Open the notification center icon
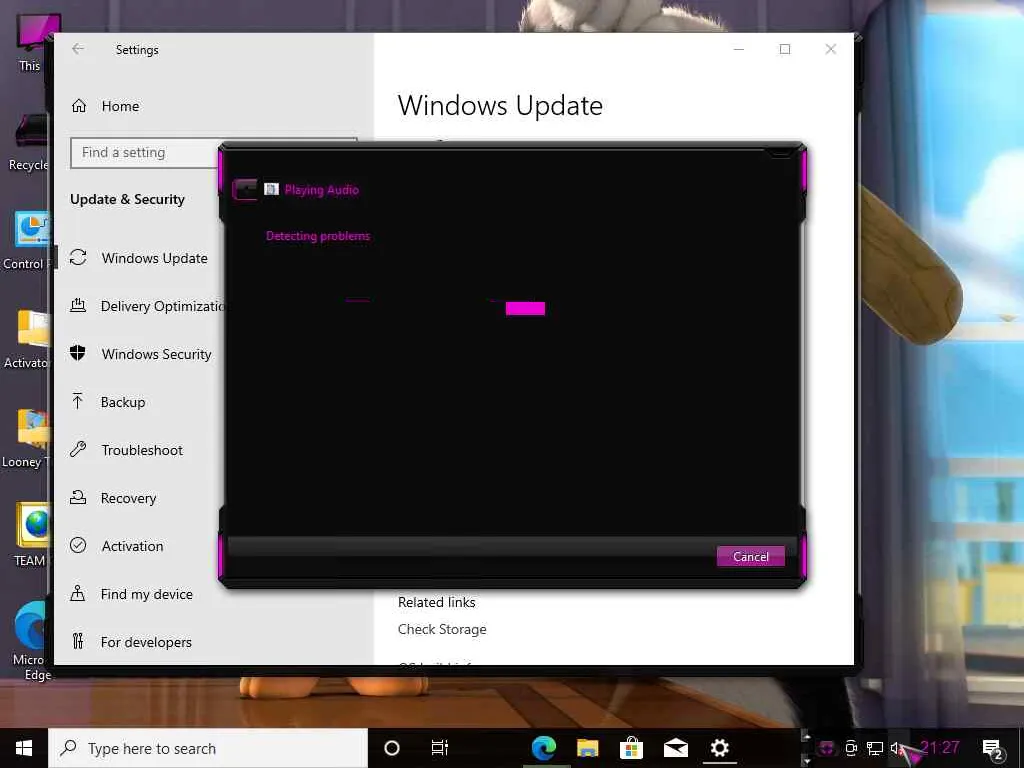This screenshot has height=768, width=1024. tap(993, 749)
